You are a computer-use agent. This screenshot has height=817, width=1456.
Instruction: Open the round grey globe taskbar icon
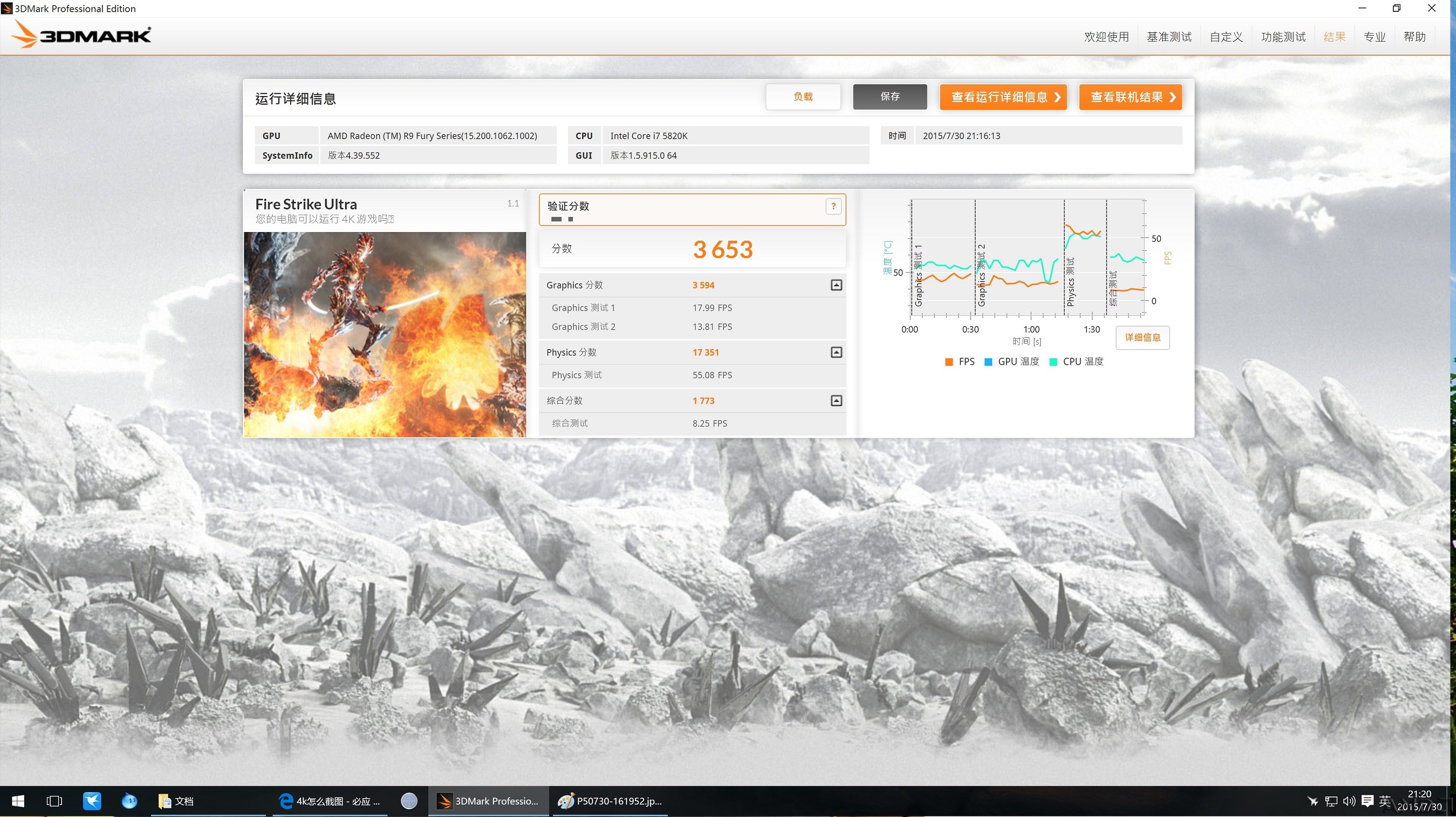[x=409, y=801]
